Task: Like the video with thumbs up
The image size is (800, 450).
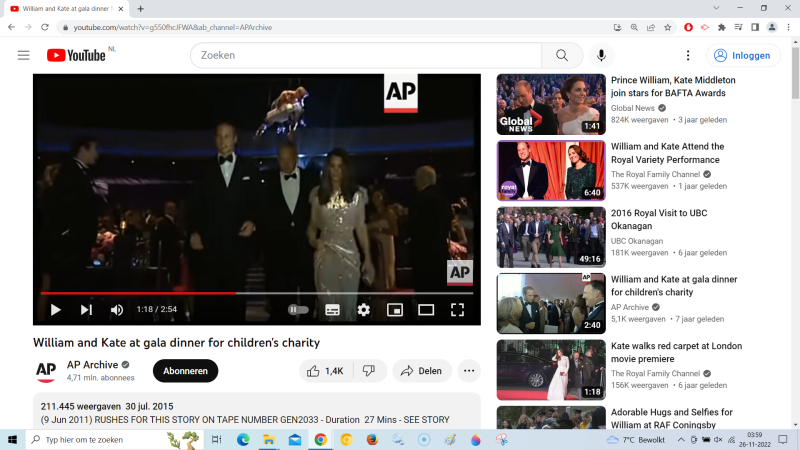Action: [x=324, y=371]
